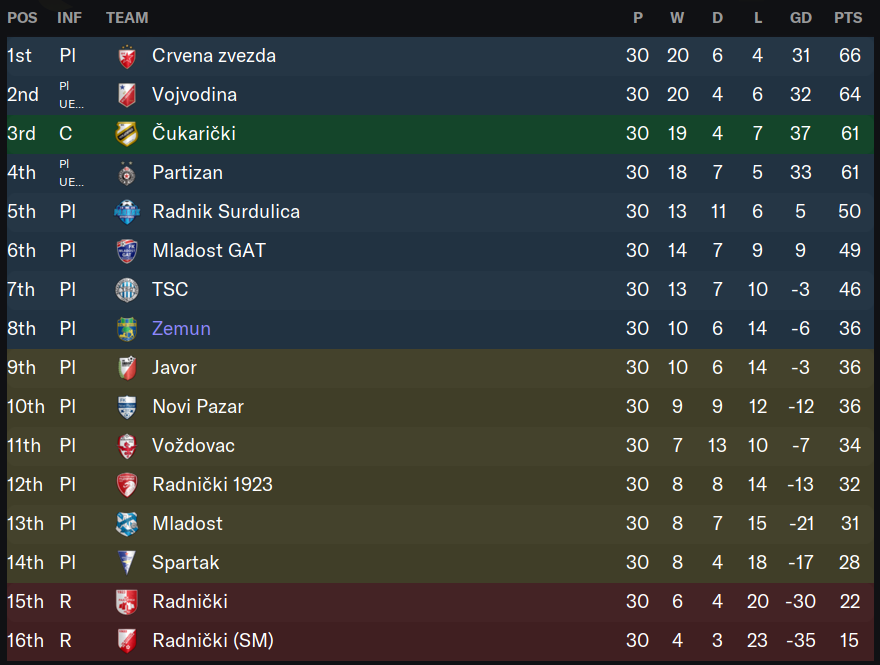Click the TEAM column header
The image size is (880, 665).
(x=127, y=18)
